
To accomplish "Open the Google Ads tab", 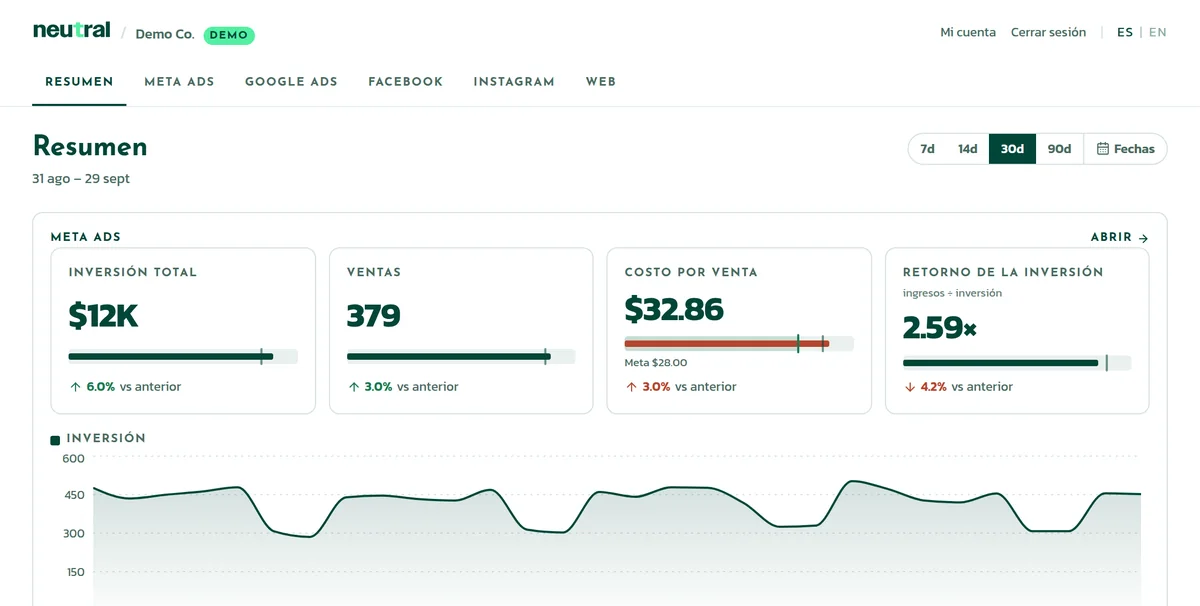I will pyautogui.click(x=291, y=82).
